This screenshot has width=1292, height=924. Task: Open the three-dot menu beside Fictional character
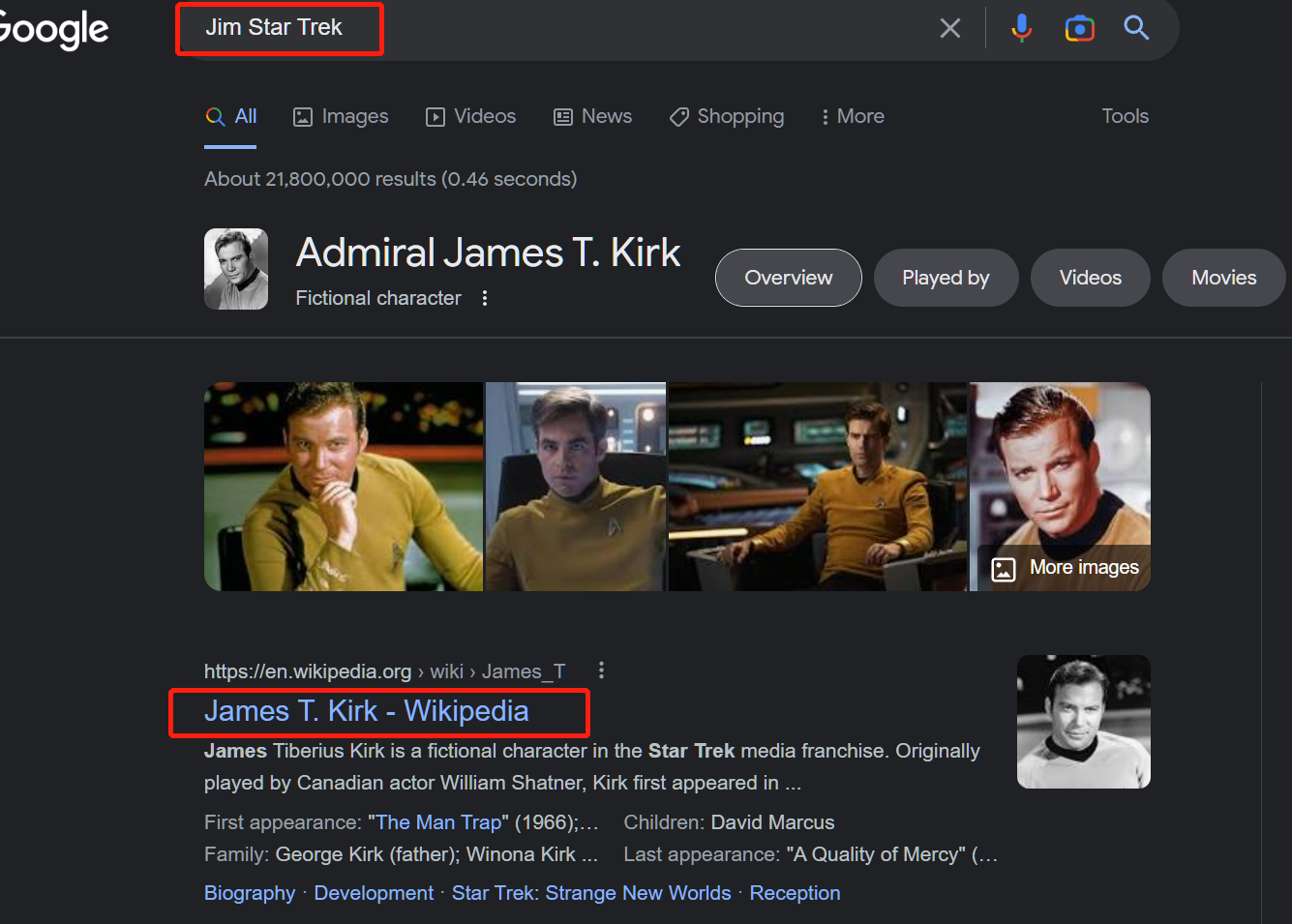click(x=485, y=298)
